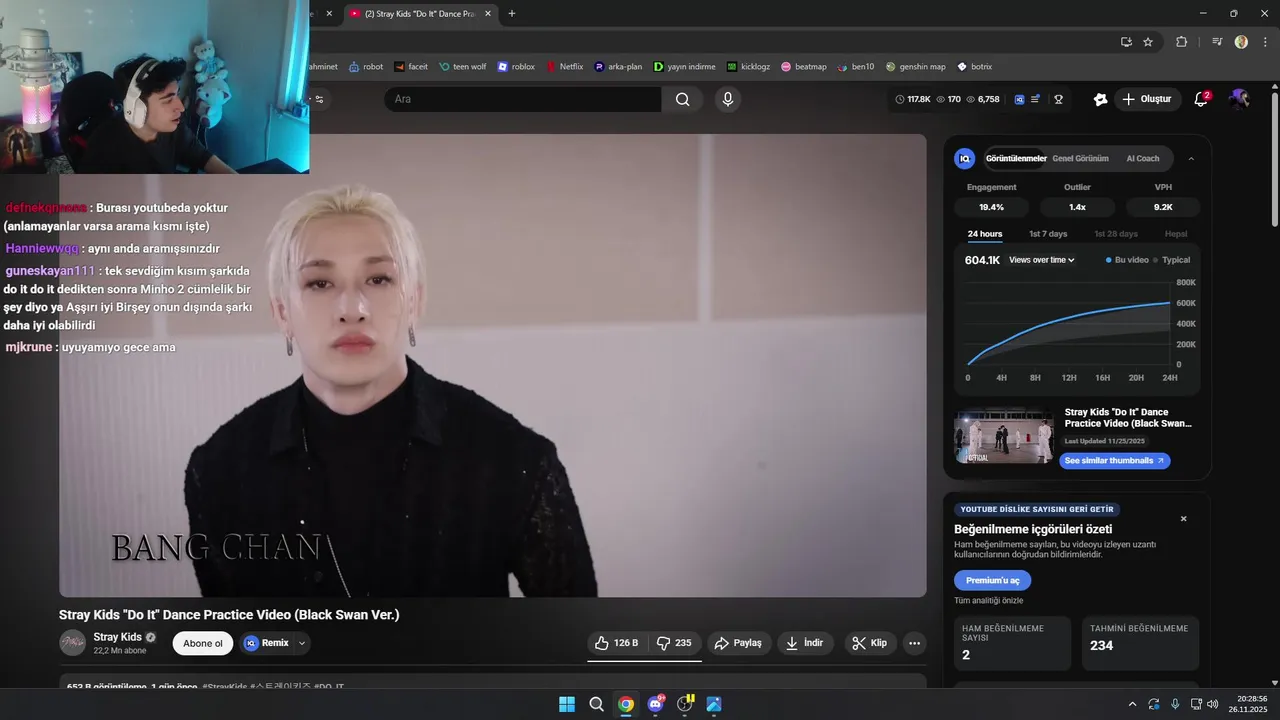
Task: Open the Views over time dropdown
Action: 1042,260
